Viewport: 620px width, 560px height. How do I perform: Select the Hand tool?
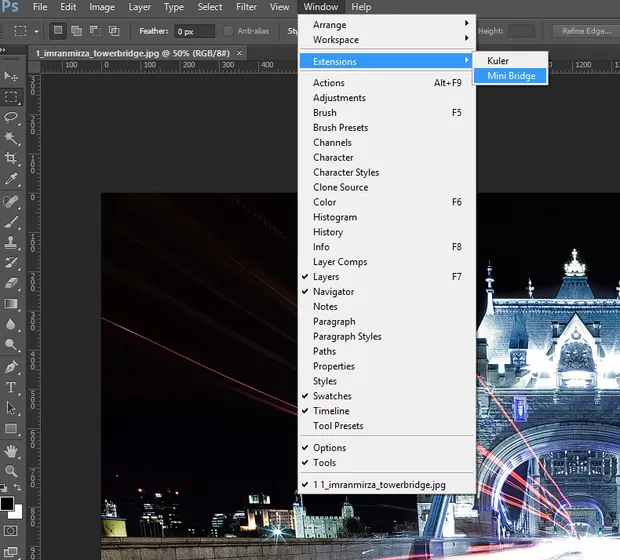pos(12,449)
